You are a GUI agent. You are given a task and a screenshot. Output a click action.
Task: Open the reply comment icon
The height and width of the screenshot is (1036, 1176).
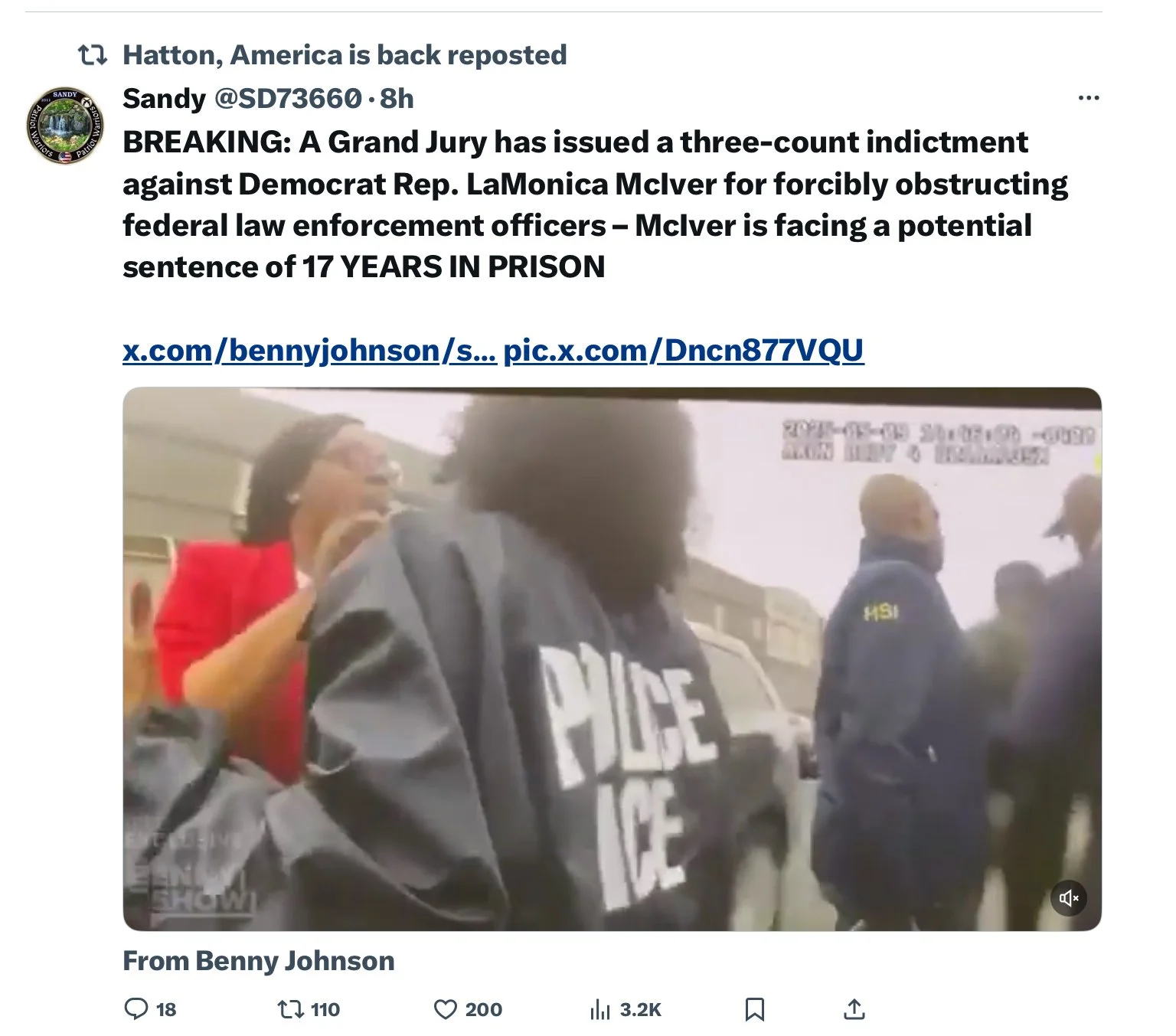pos(136,1009)
